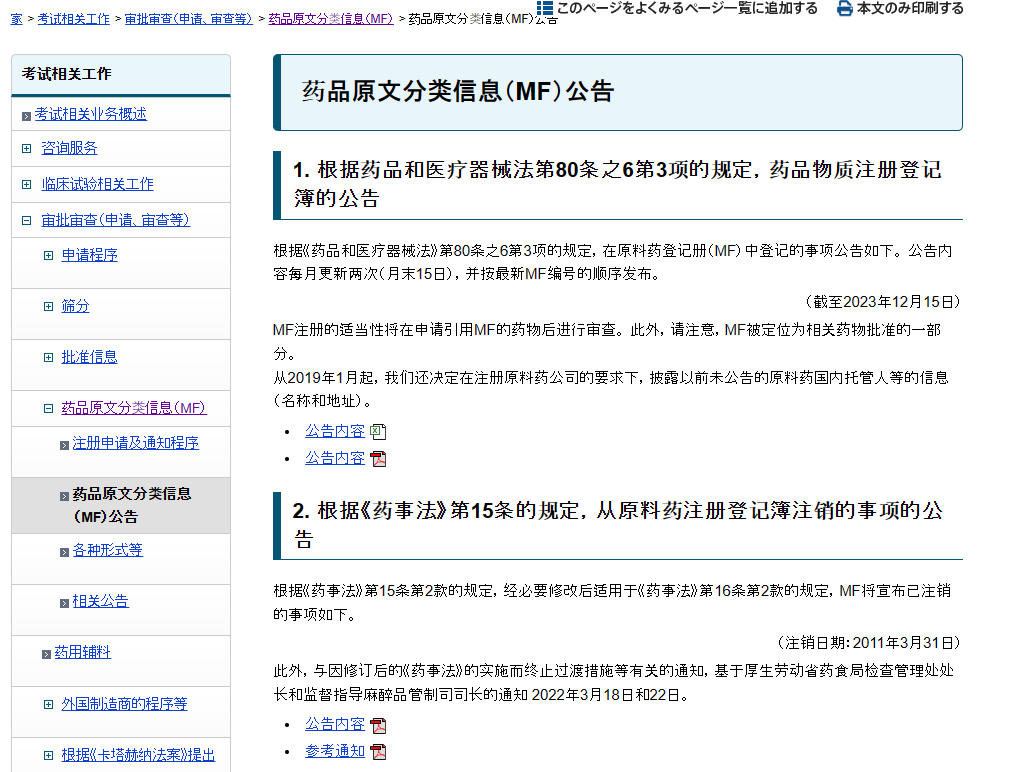Screen dimensions: 1013x772
Task: Click the arrow bullet next to 药用辅料
Action: pyautogui.click(x=46, y=654)
